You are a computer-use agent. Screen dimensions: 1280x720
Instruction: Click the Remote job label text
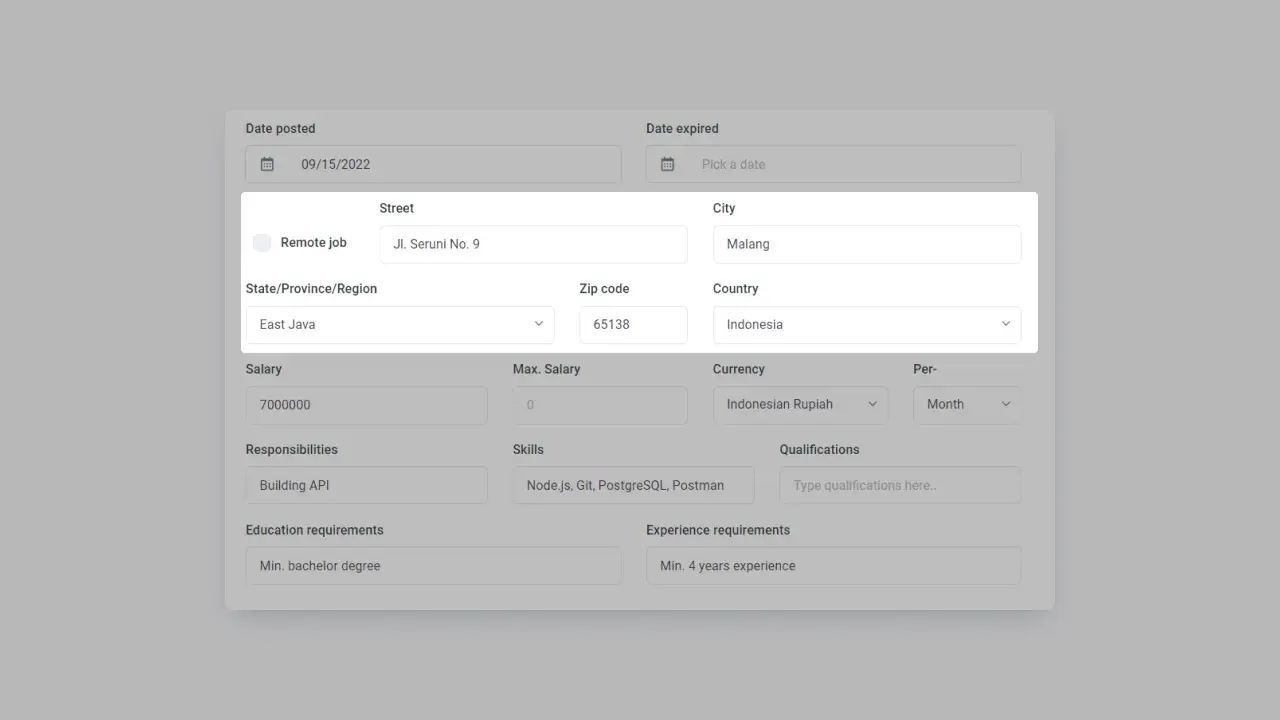tap(313, 243)
